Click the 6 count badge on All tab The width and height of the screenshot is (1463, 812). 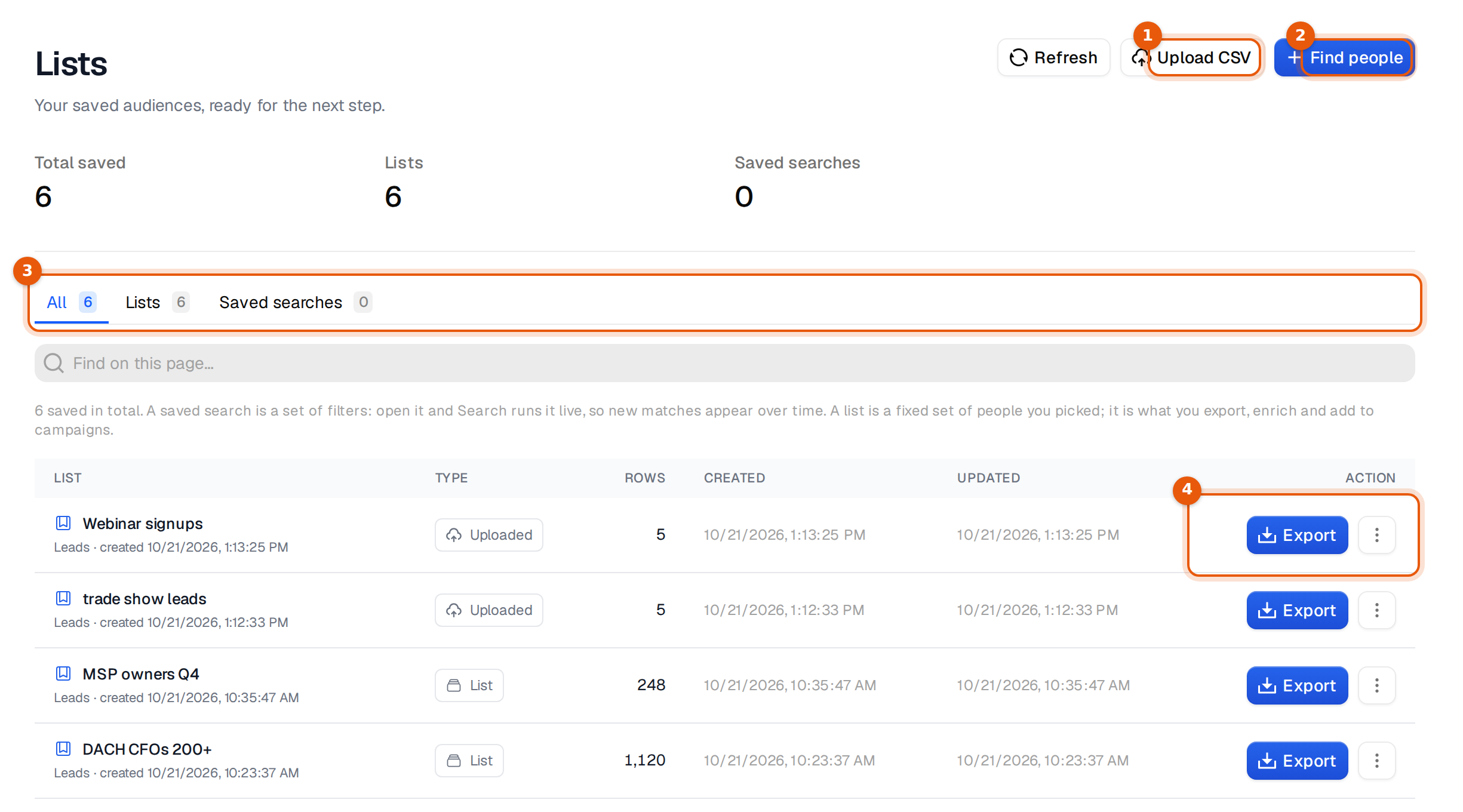tap(88, 302)
